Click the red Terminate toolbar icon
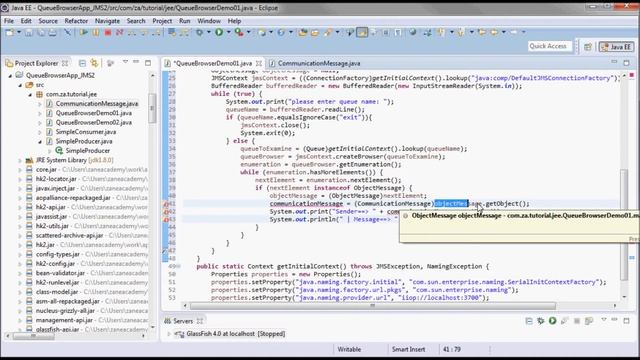This screenshot has height=360, width=640. 108,32
